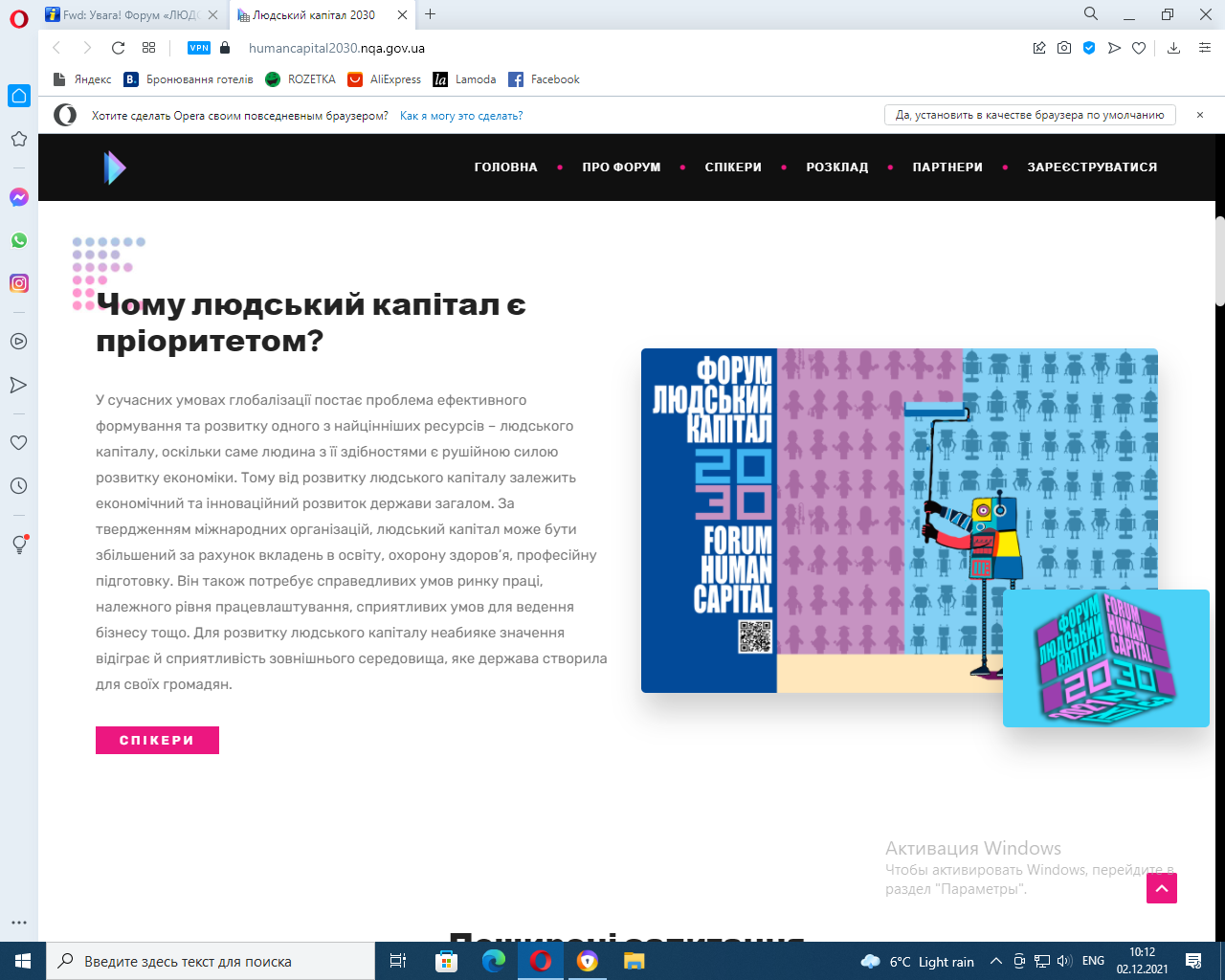The width and height of the screenshot is (1225, 980).
Task: Open the lightbulb tips icon in sidebar
Action: 19,544
